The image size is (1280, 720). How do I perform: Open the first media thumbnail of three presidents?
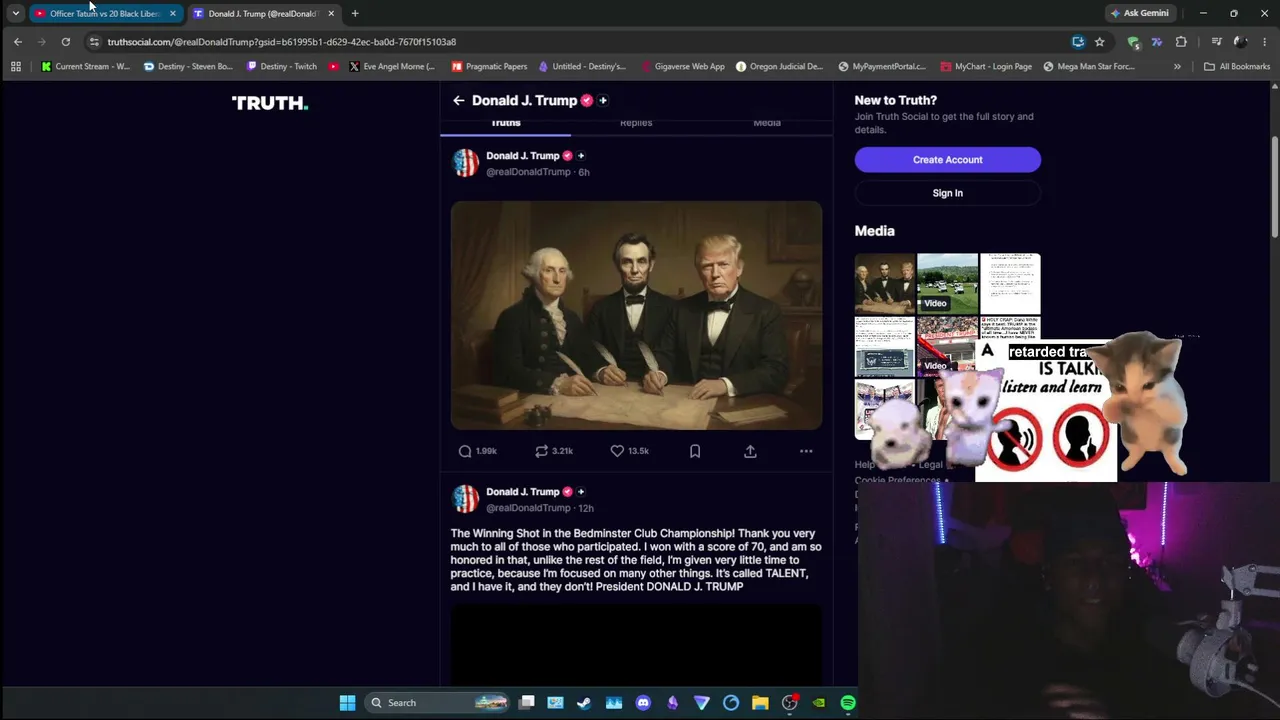coord(885,284)
